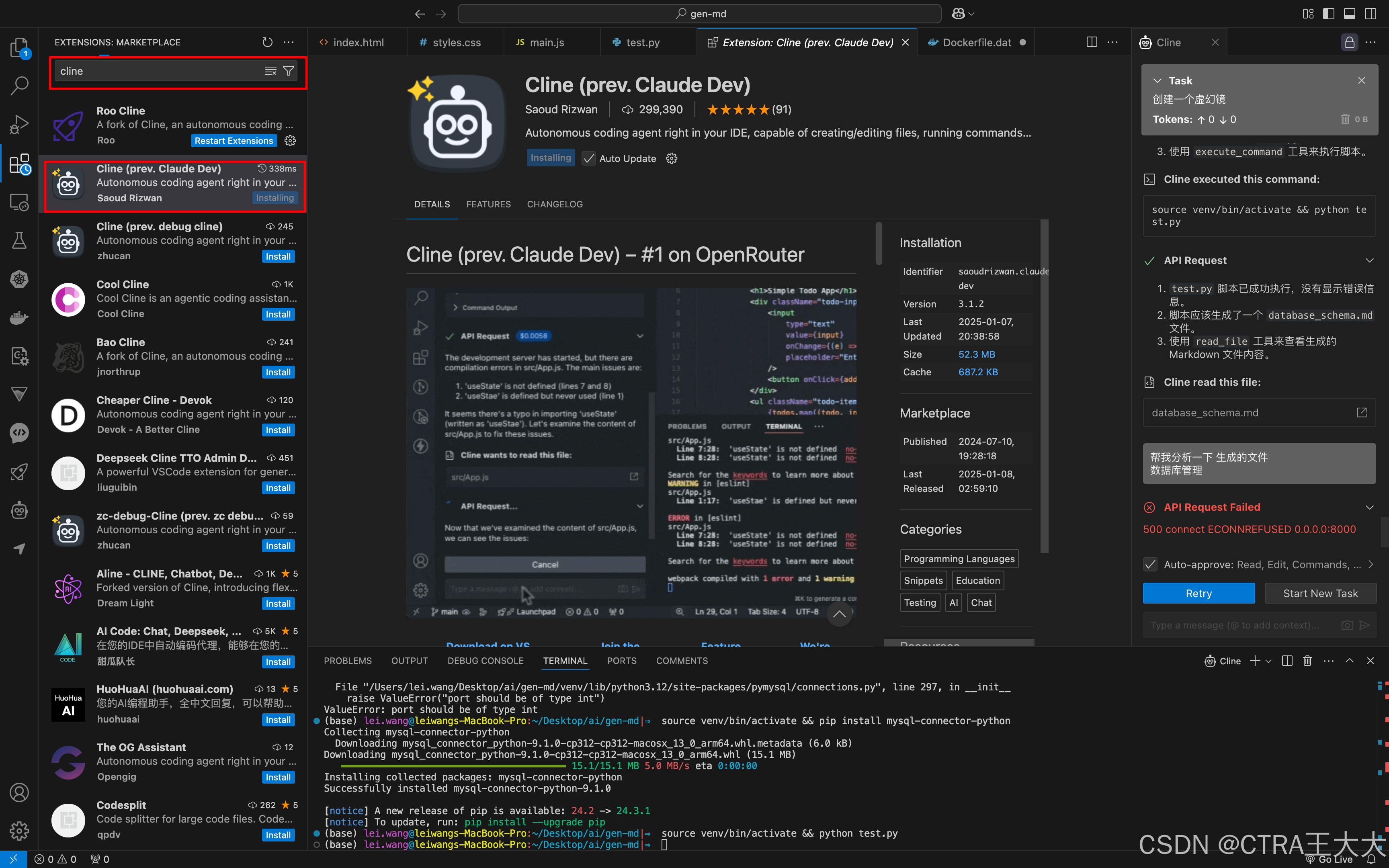The width and height of the screenshot is (1389, 868).
Task: Split the terminal panel
Action: pos(1287,661)
